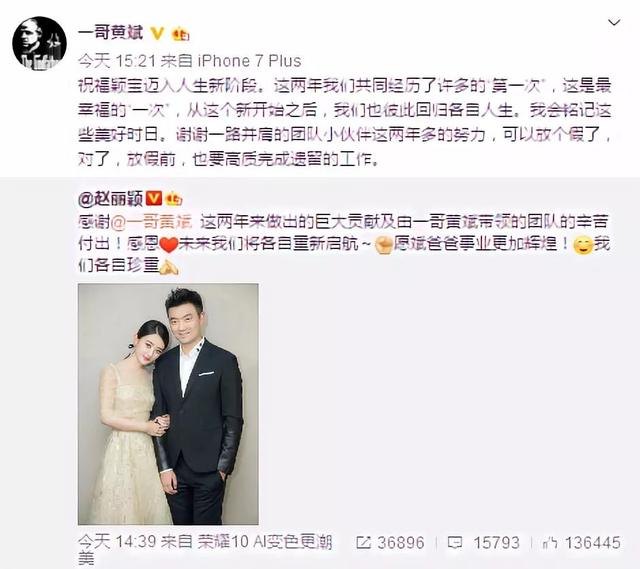Open the @赵丽颖 profile link
The image size is (640, 569).
point(111,199)
